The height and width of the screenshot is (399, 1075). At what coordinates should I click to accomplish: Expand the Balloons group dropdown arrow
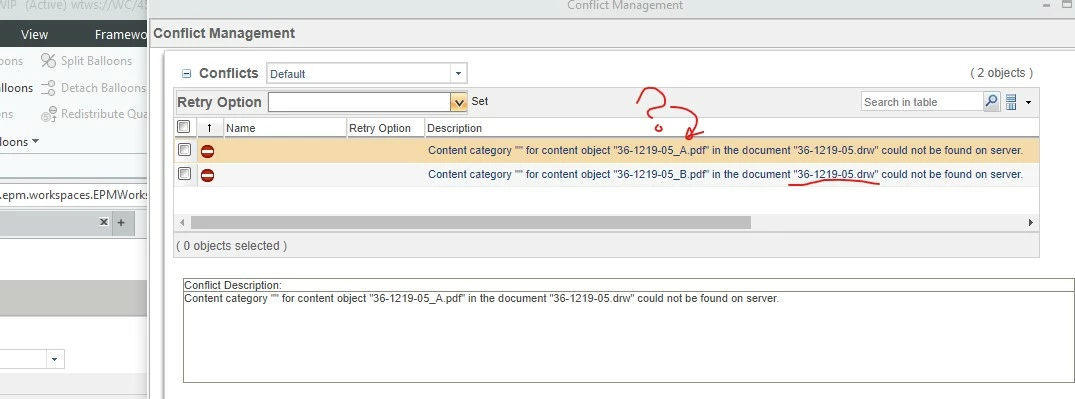(x=36, y=141)
